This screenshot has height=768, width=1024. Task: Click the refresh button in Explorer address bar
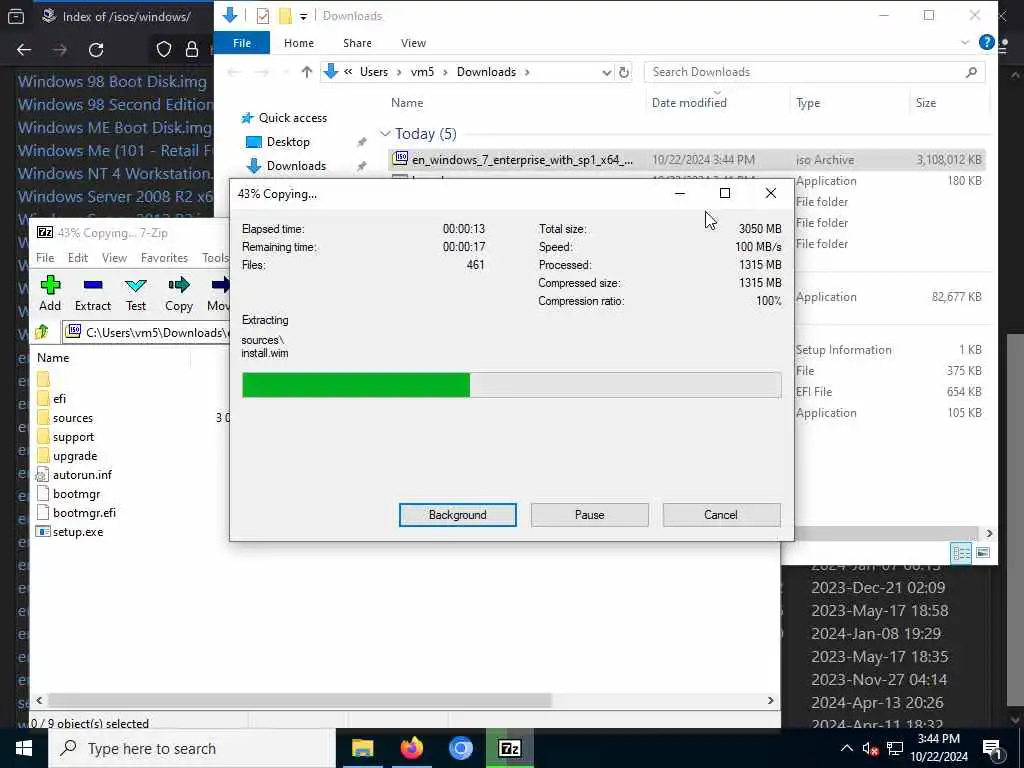coord(624,72)
